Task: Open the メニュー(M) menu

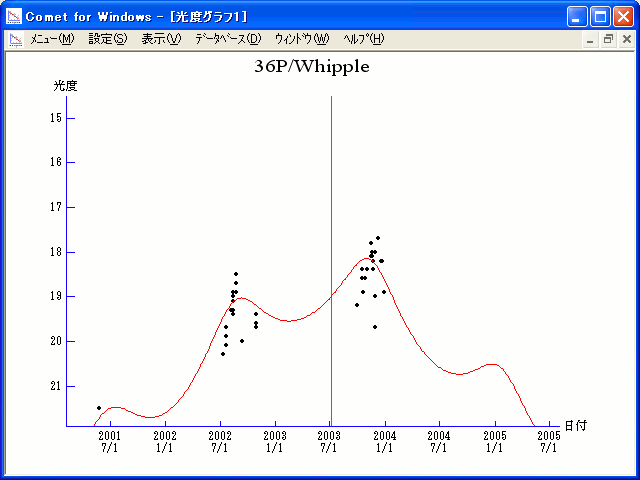Action: click(x=52, y=39)
